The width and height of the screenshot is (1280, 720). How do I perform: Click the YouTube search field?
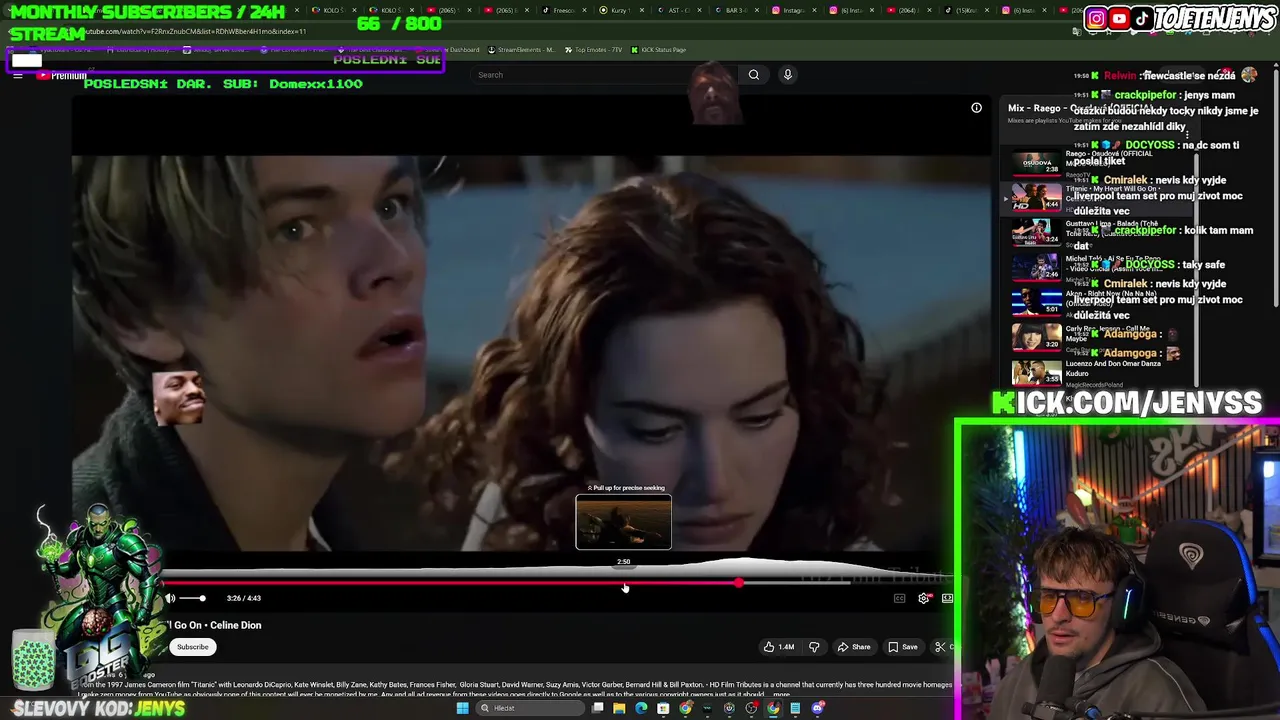click(x=603, y=75)
